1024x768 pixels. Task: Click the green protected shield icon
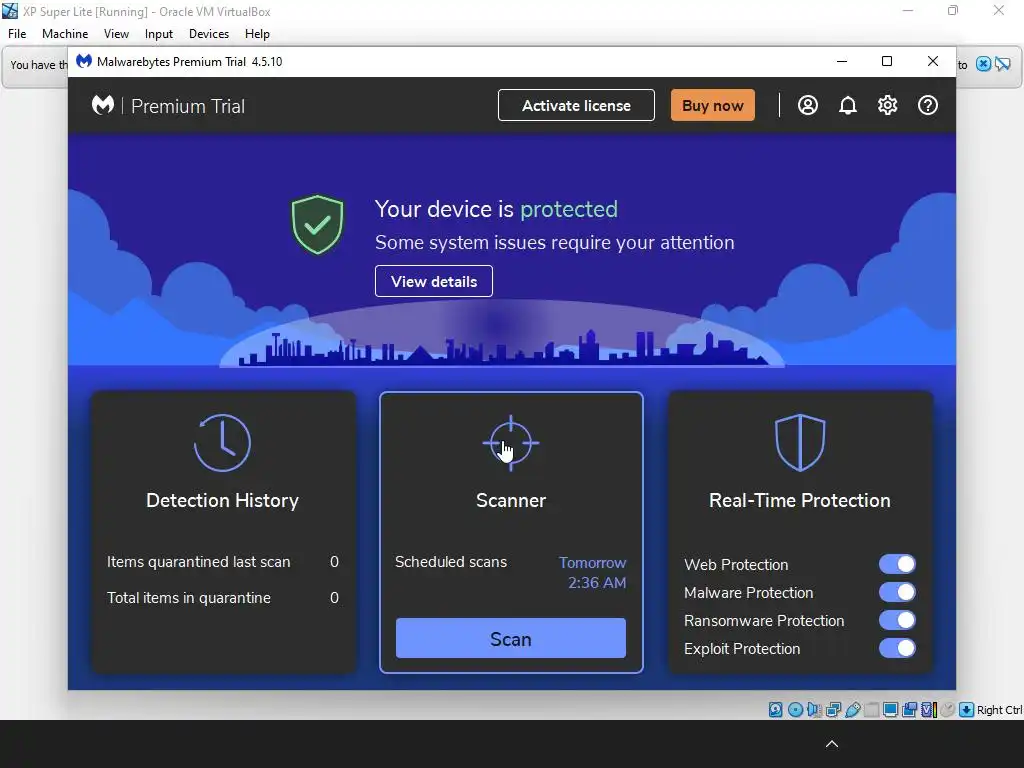point(317,224)
